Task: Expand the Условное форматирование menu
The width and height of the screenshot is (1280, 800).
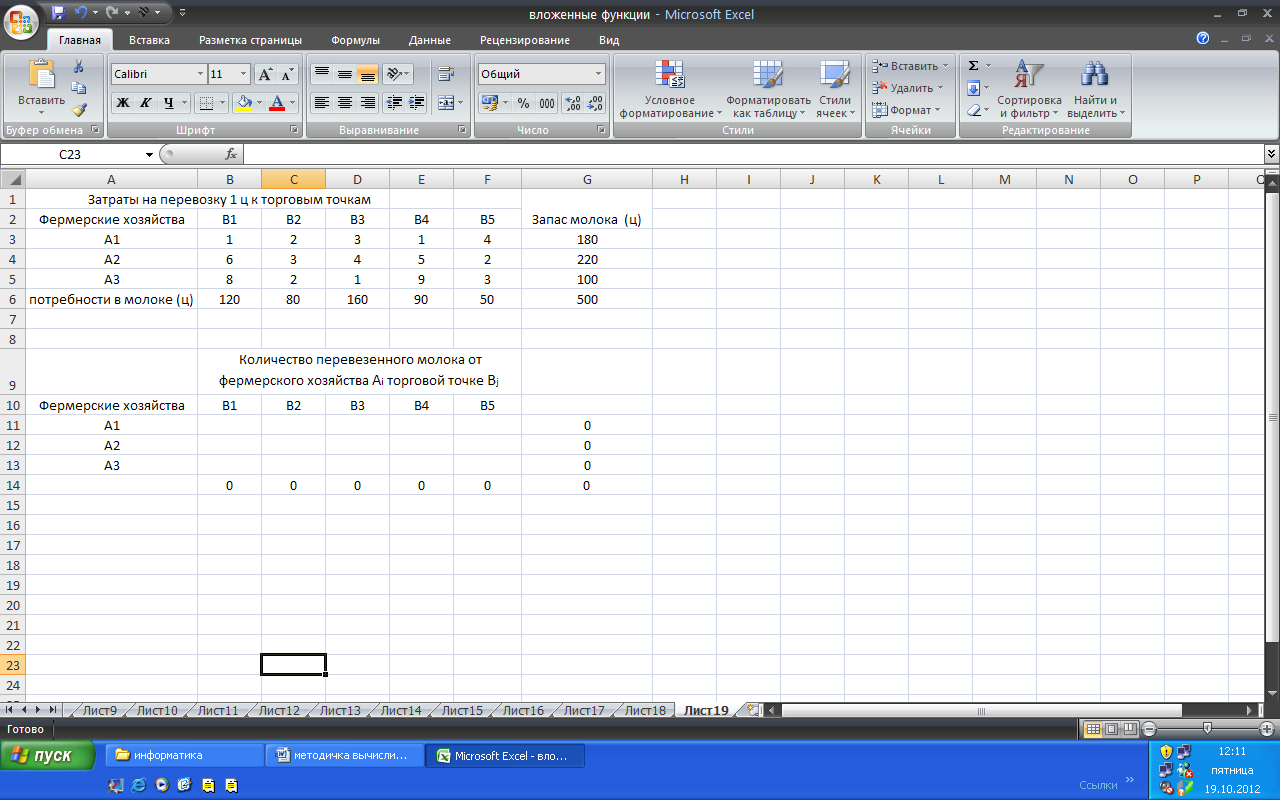Action: [670, 89]
